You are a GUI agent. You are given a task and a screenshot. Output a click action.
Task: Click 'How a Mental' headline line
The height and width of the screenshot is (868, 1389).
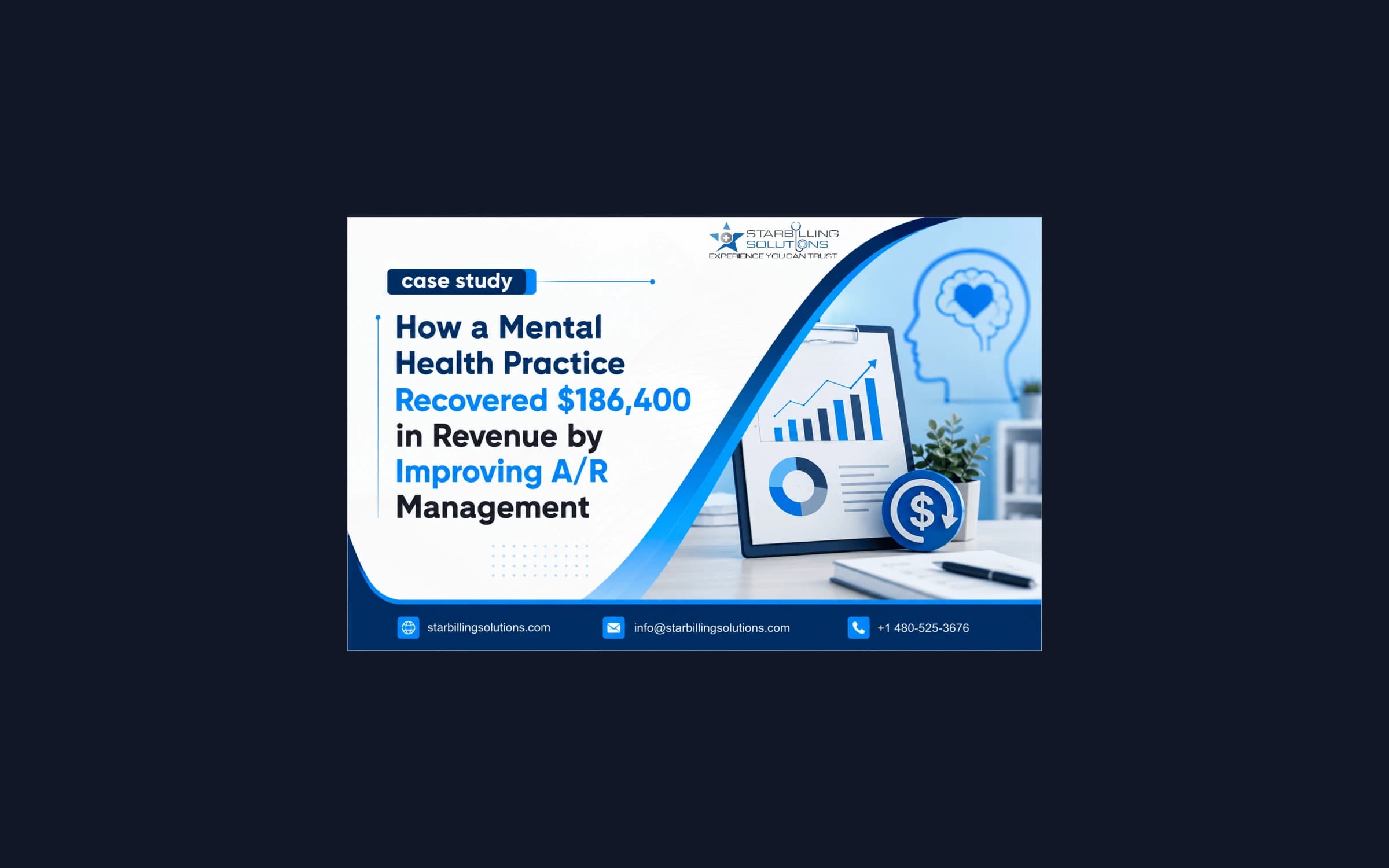[499, 328]
